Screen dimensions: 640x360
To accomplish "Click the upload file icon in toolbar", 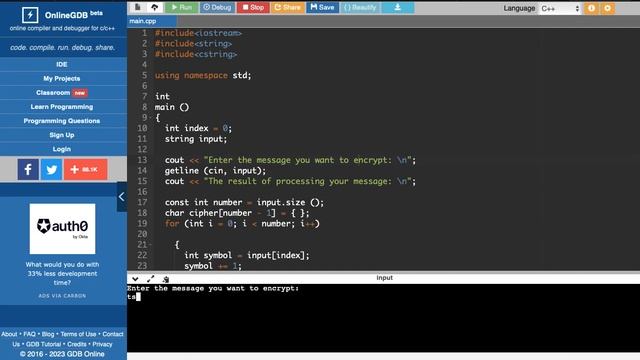I will [155, 7].
